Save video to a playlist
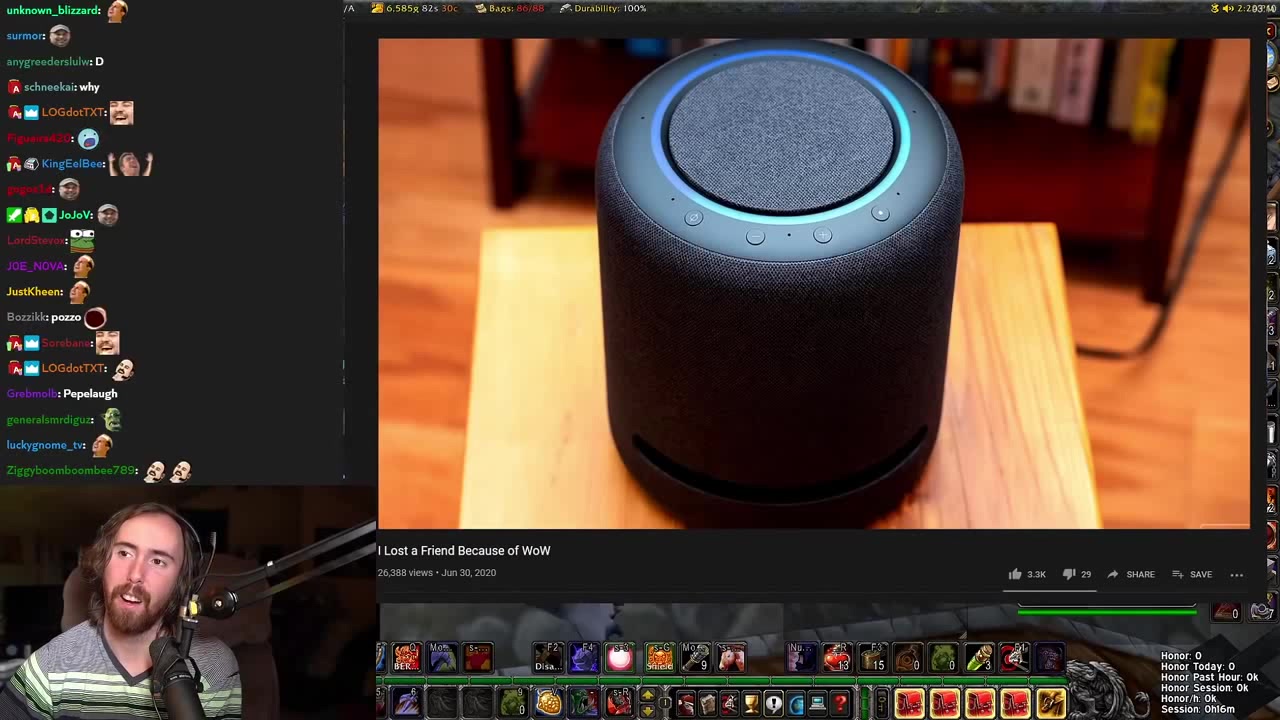Viewport: 1280px width, 720px height. [x=1191, y=574]
